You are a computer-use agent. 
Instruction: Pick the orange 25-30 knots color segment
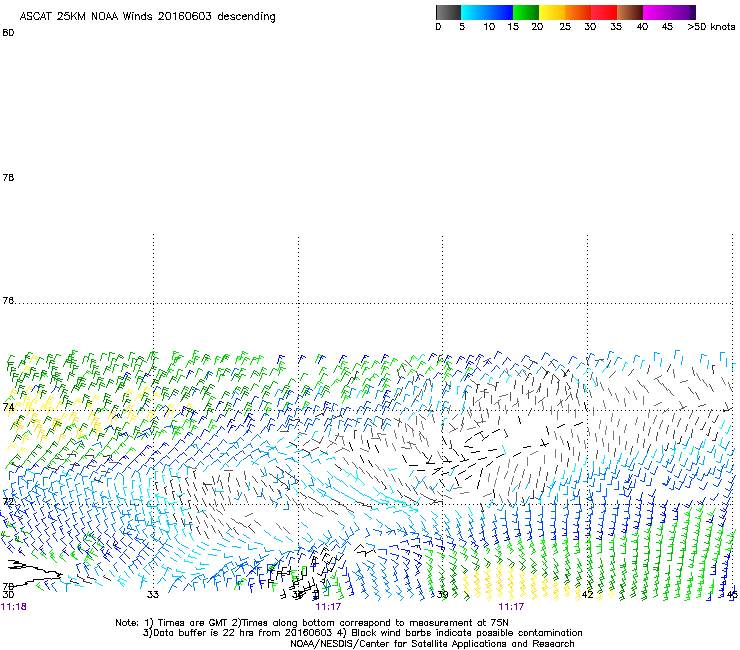pyautogui.click(x=578, y=12)
